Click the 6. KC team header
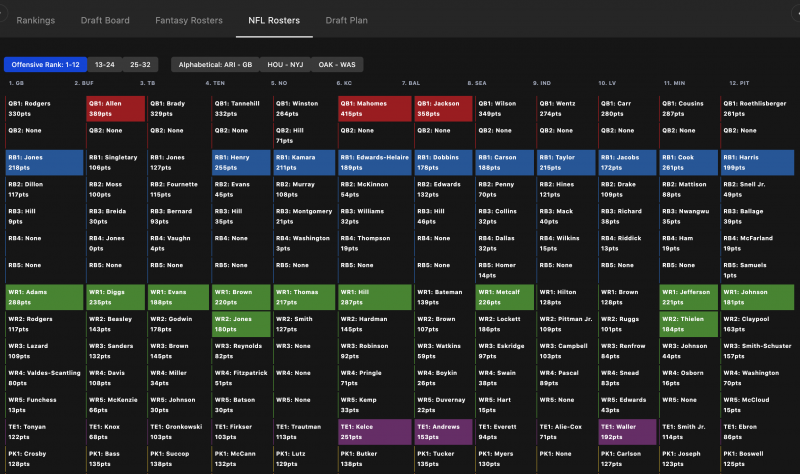Screen dimensions: 800x474 coord(344,83)
